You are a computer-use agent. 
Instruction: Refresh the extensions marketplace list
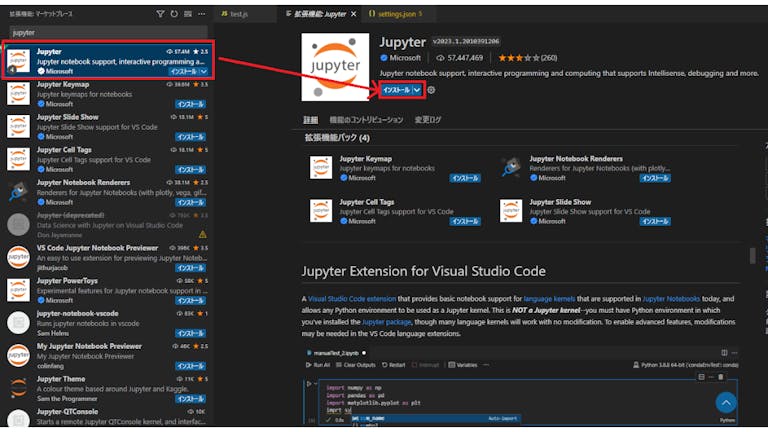pyautogui.click(x=174, y=14)
